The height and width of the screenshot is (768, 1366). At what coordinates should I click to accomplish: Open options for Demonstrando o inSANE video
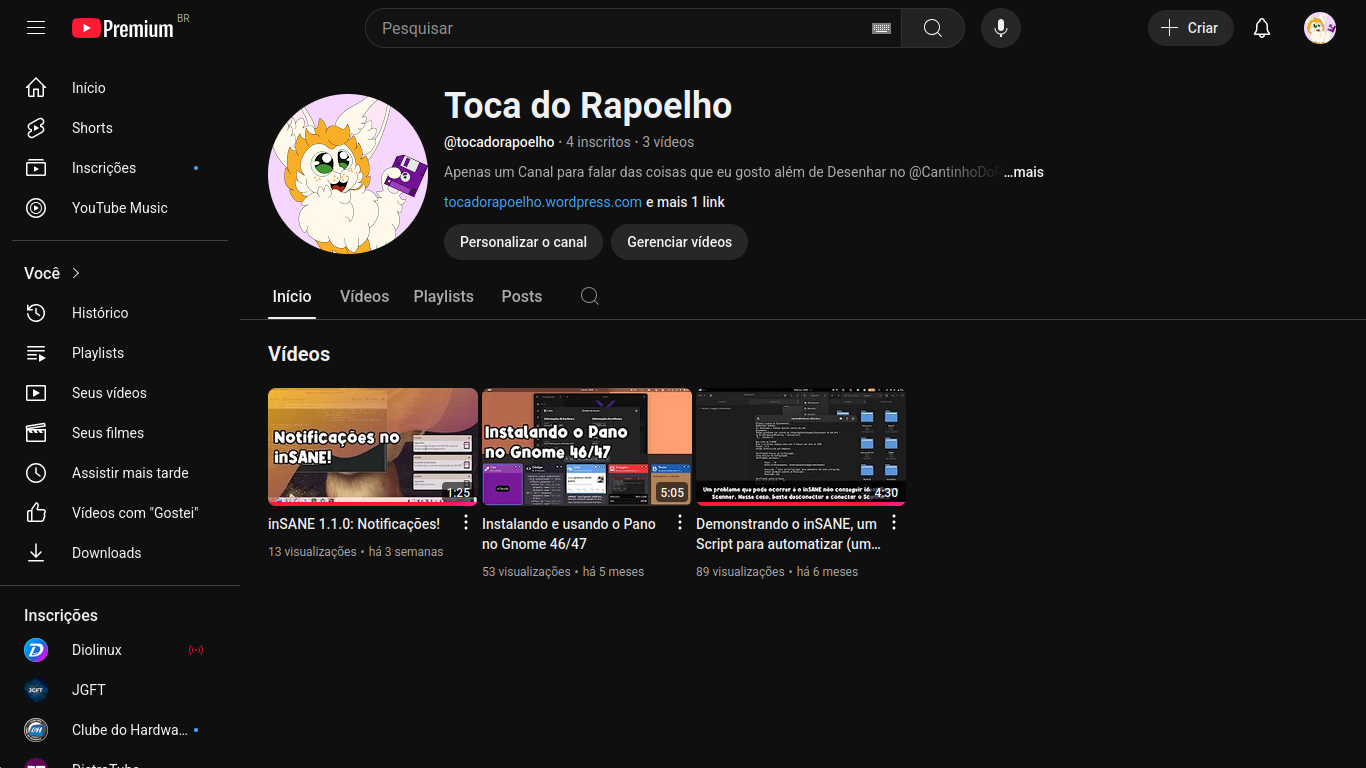(894, 523)
